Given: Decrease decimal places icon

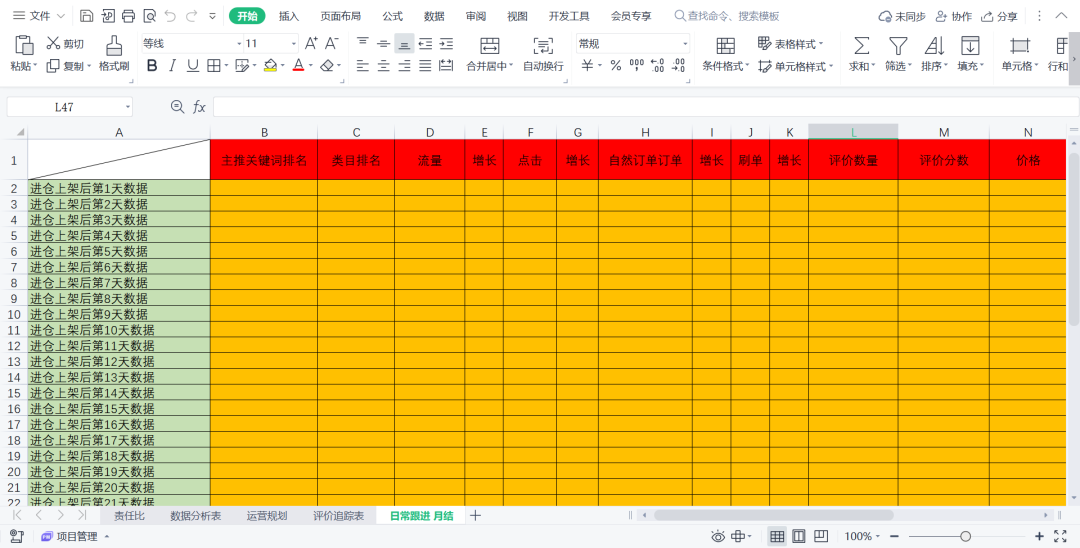Looking at the screenshot, I should 678,65.
